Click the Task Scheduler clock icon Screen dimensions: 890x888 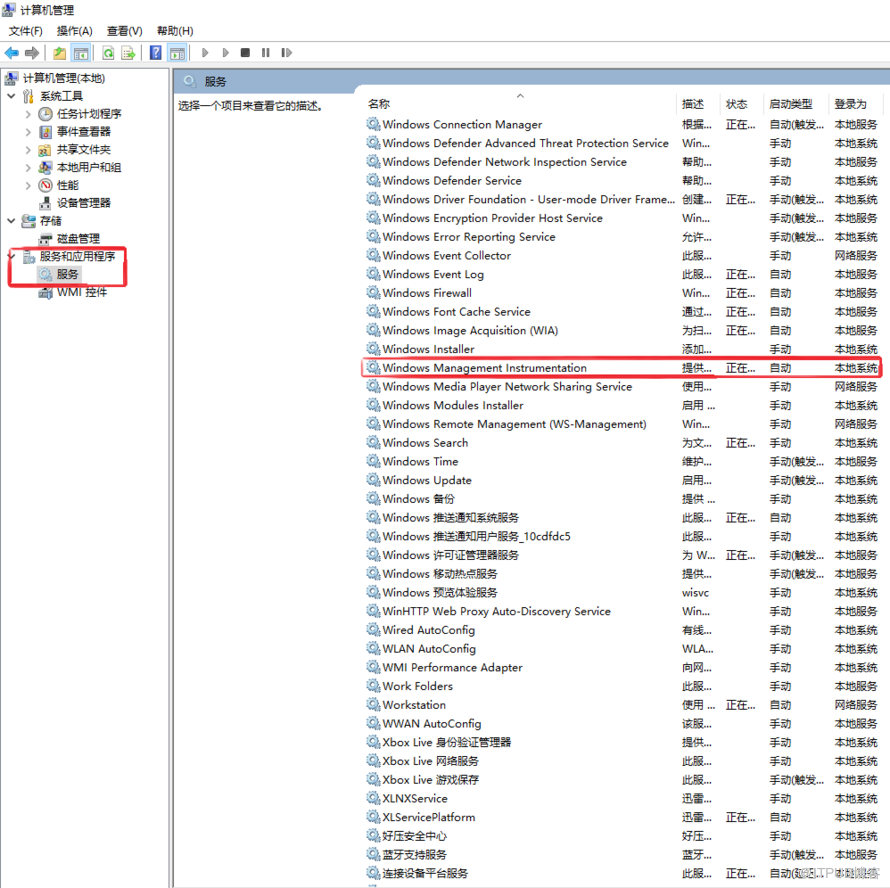coord(45,114)
